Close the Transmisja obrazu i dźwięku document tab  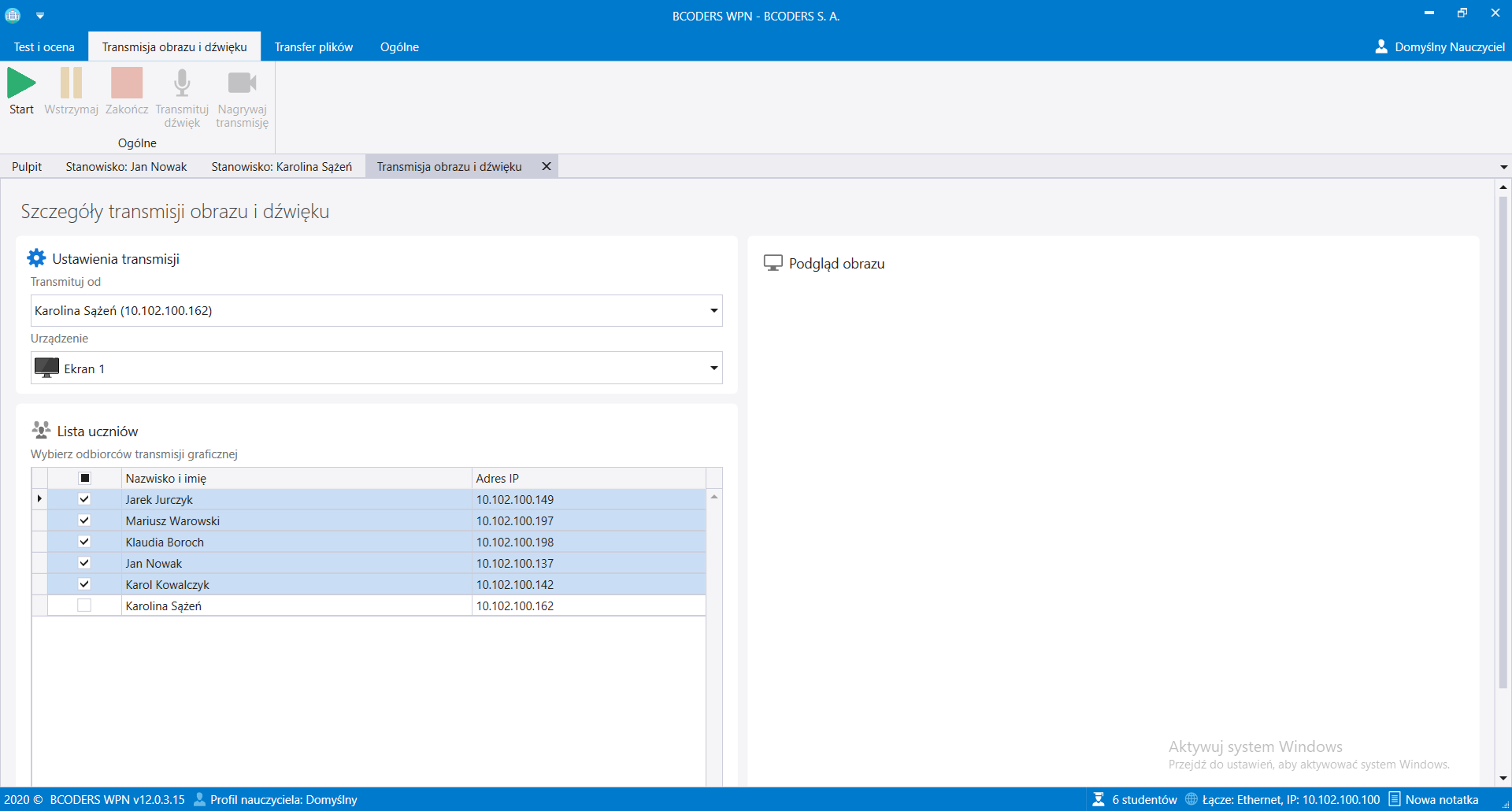546,166
